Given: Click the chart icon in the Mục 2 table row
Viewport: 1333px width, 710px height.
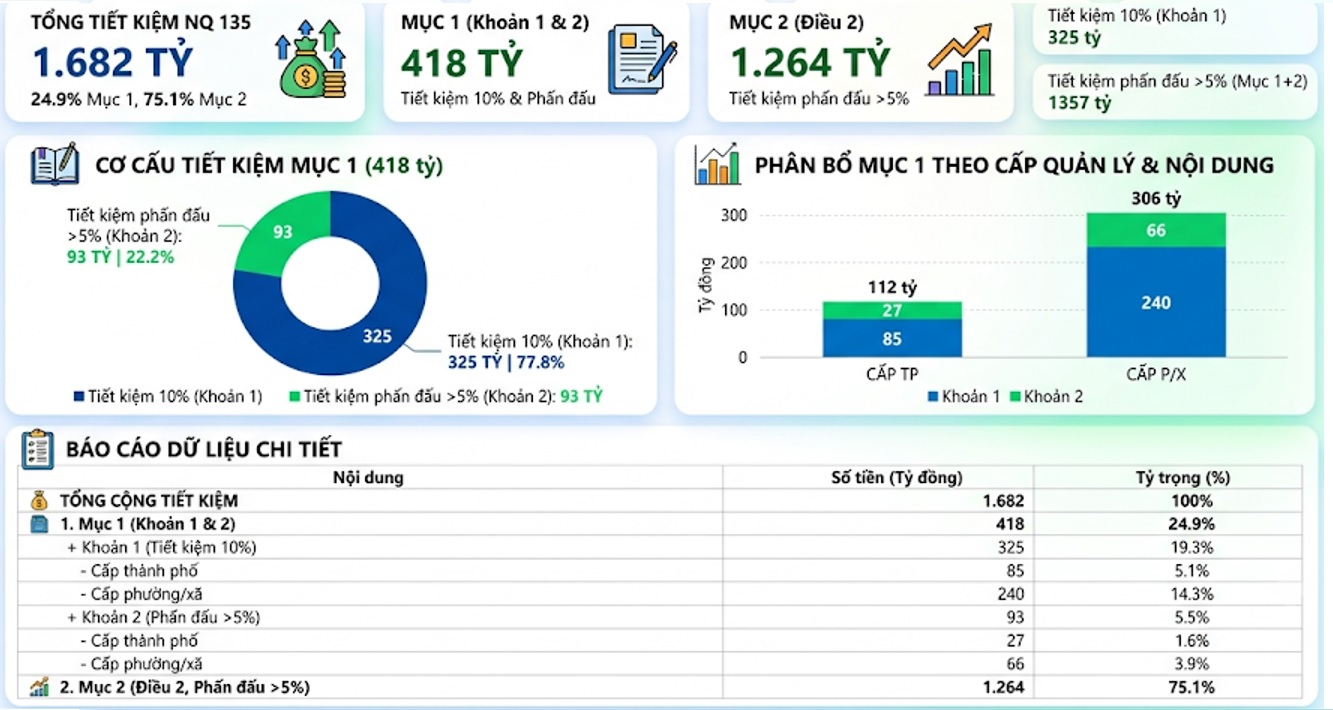Looking at the screenshot, I should pos(39,687).
